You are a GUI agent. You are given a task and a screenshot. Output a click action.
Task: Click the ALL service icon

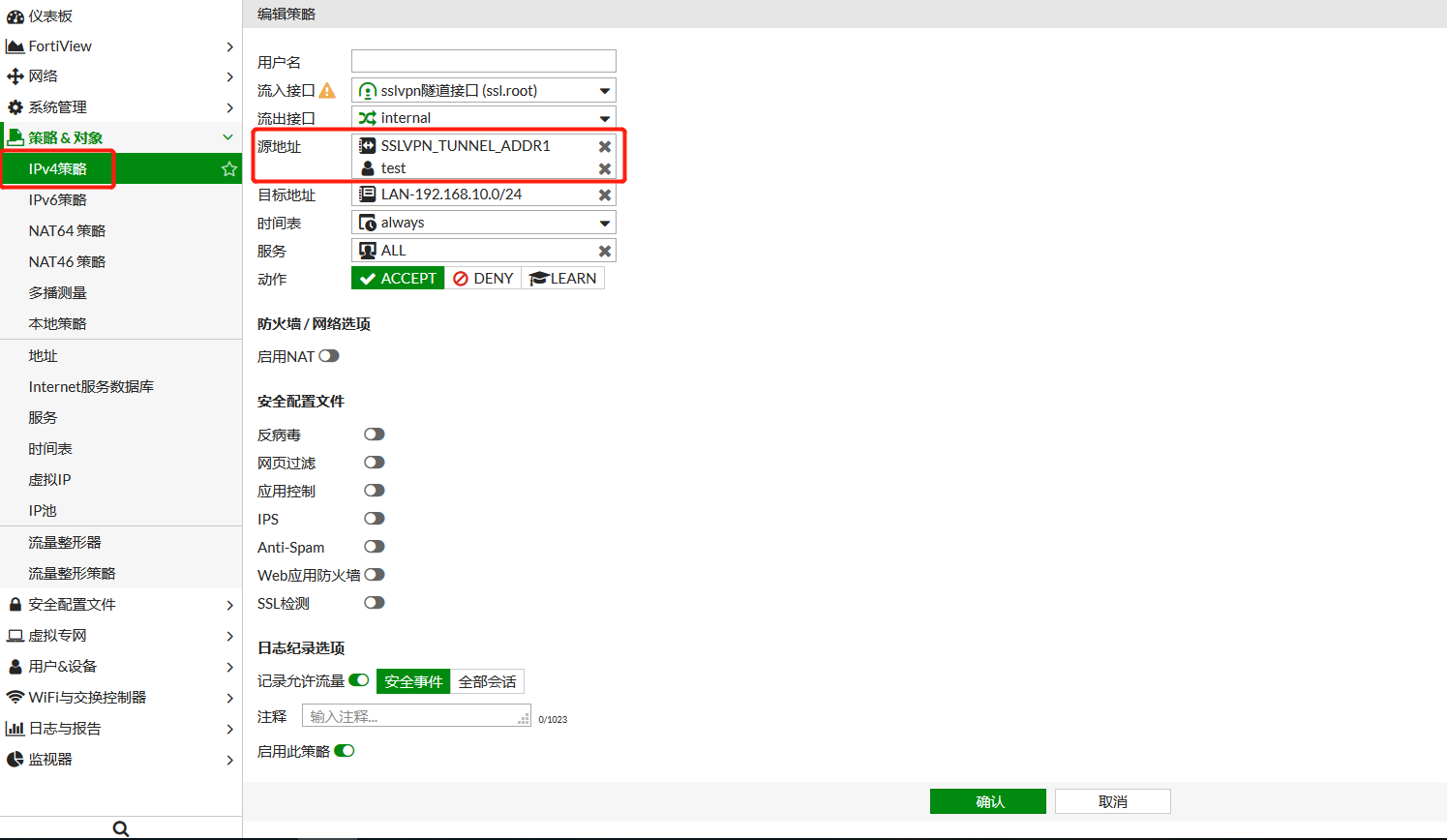point(368,251)
